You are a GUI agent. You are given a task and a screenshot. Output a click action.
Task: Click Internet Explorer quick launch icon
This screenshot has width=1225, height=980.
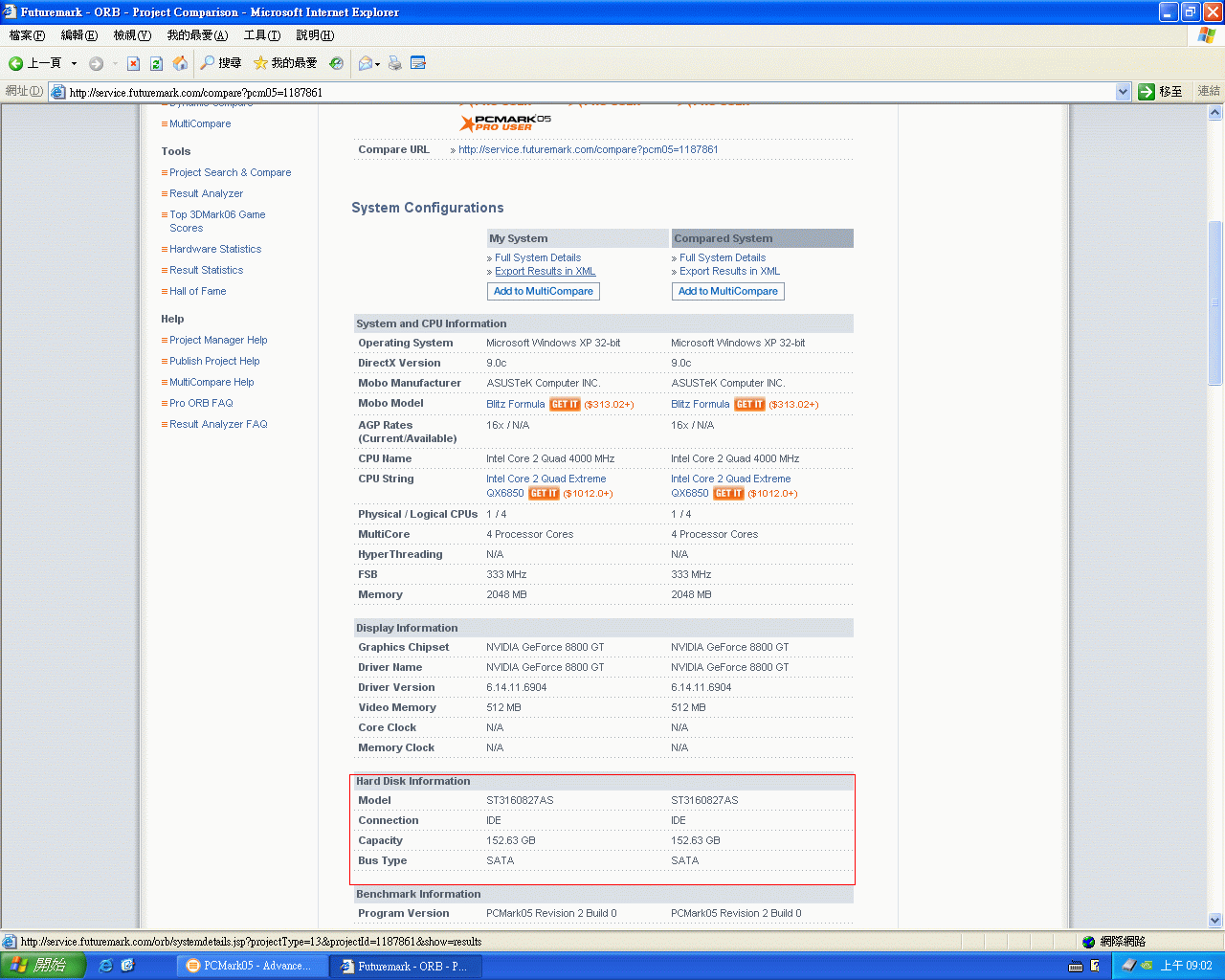tap(106, 966)
